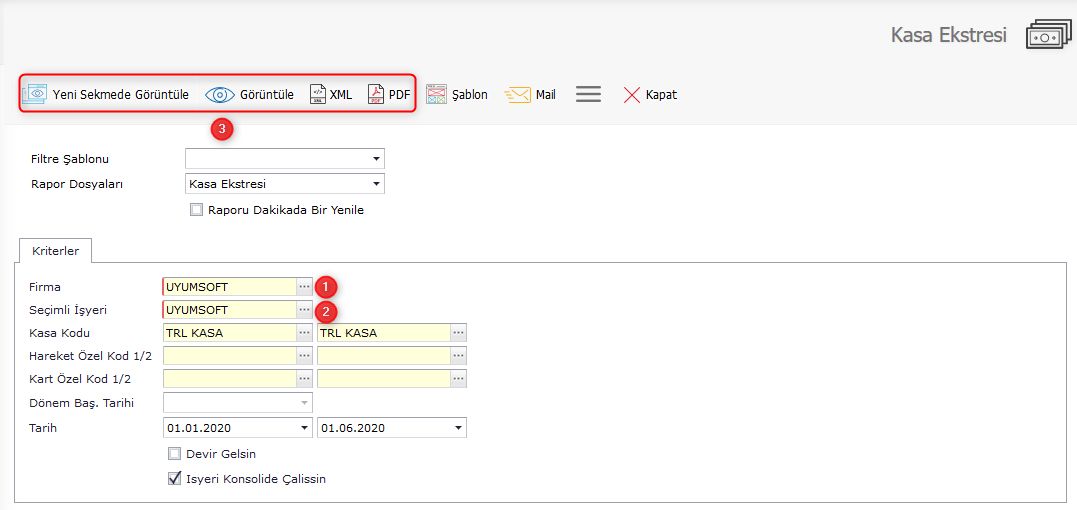The width and height of the screenshot is (1077, 510).
Task: Click the Görüntüle eye icon
Action: coord(219,95)
